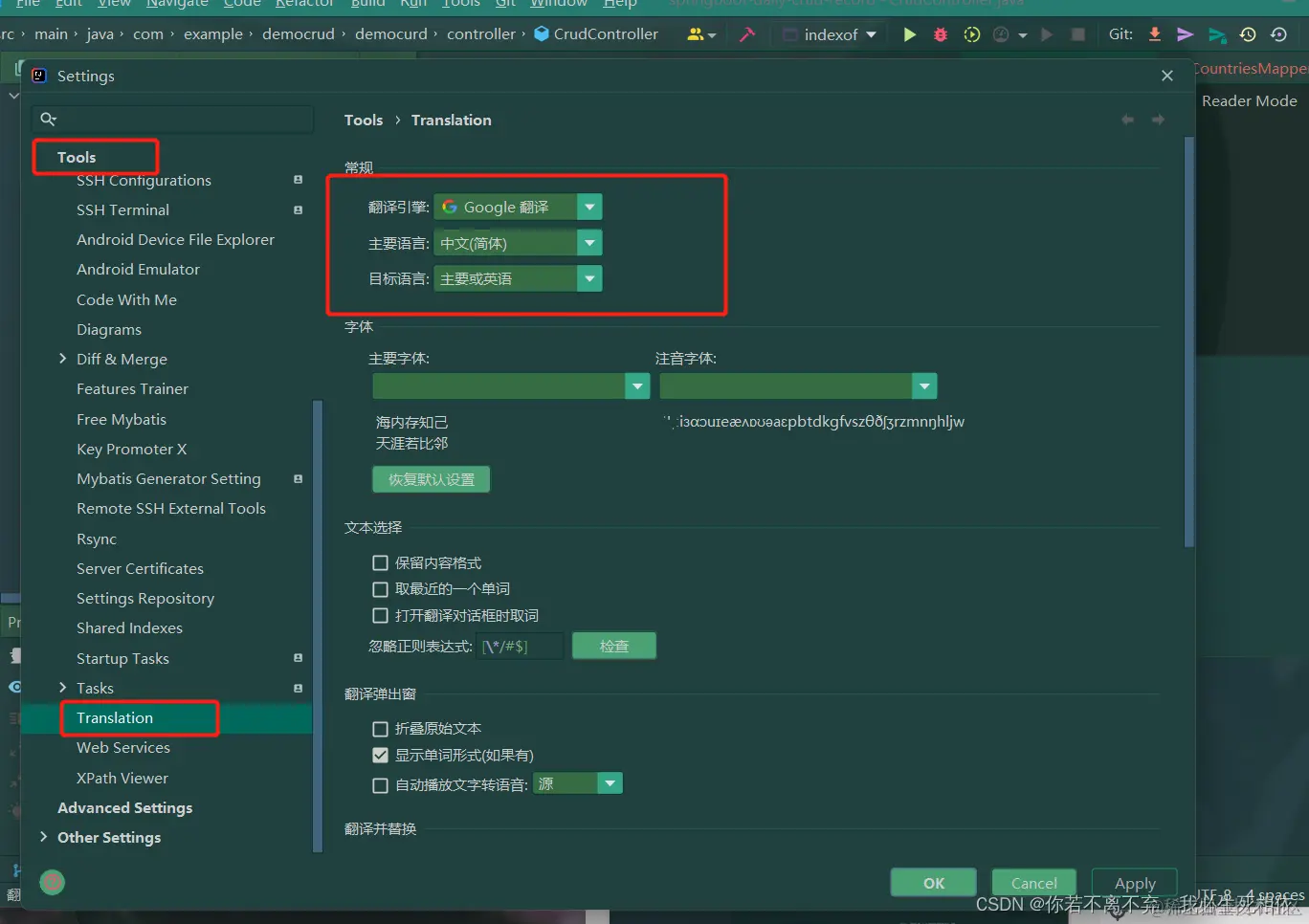Viewport: 1309px width, 924px height.
Task: Confirm settings with OK button
Action: (934, 883)
